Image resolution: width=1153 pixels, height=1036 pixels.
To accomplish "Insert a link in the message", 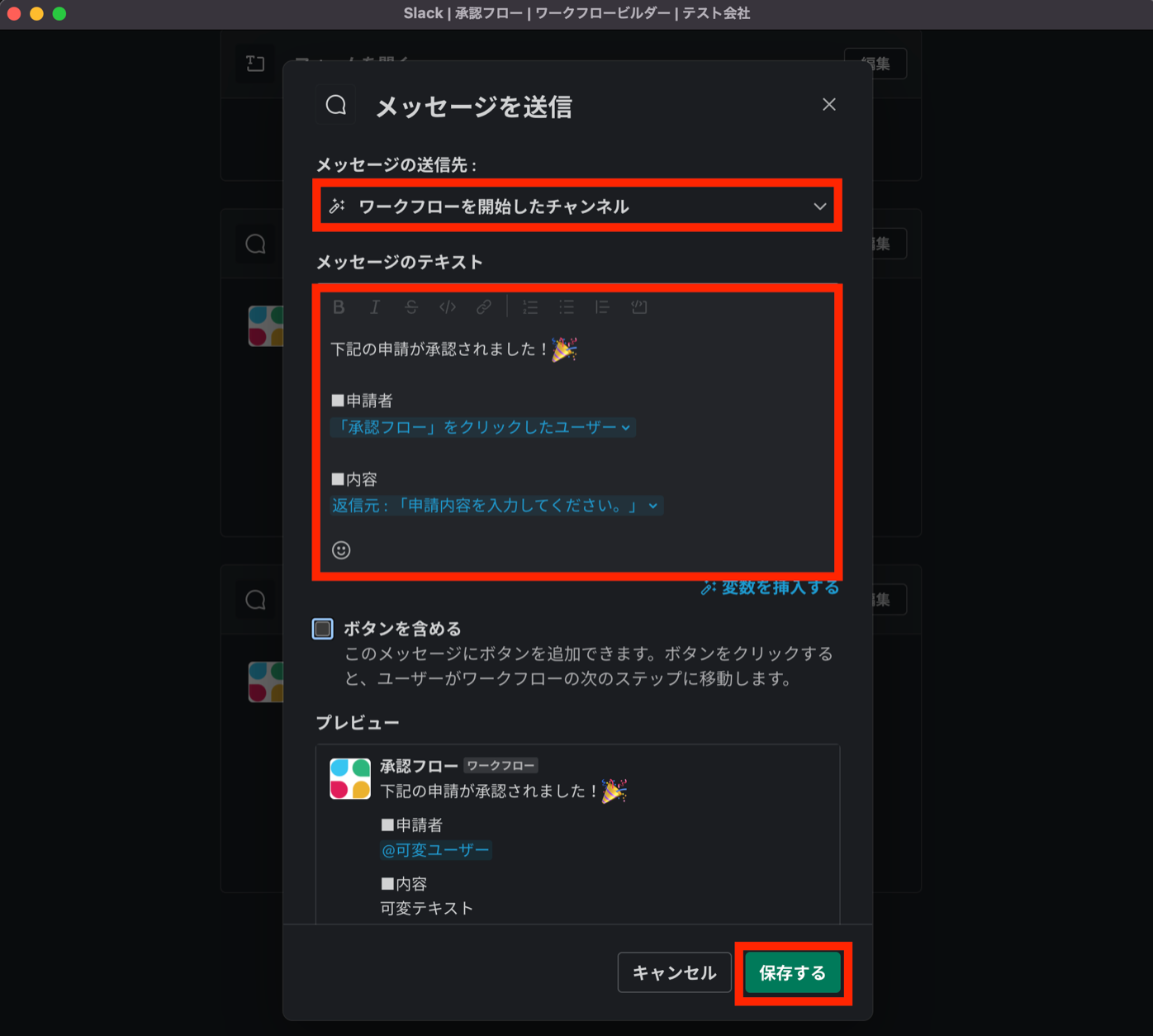I will (x=484, y=307).
